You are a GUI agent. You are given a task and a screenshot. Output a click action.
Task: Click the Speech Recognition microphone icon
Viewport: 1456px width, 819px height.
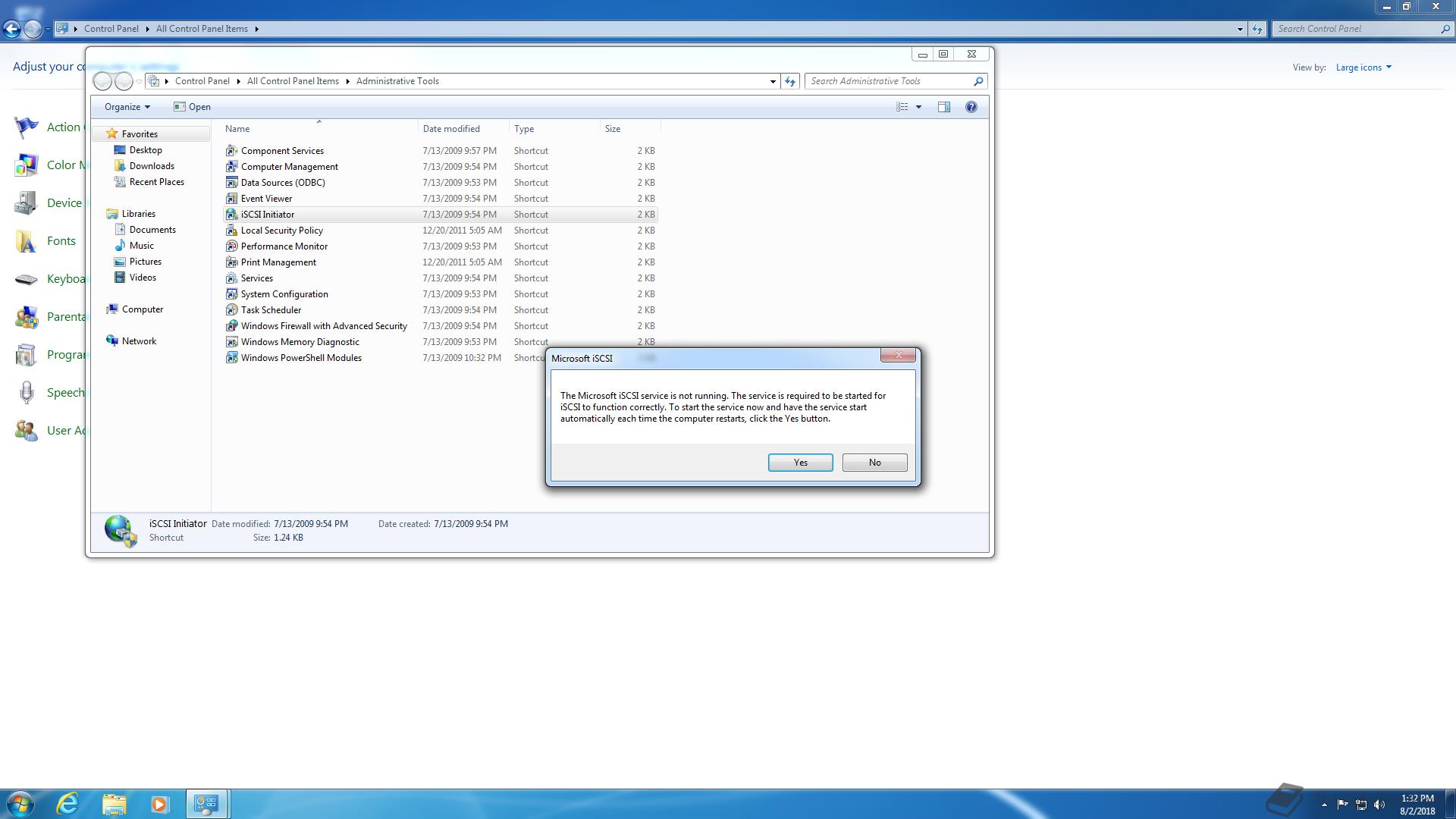pos(27,393)
